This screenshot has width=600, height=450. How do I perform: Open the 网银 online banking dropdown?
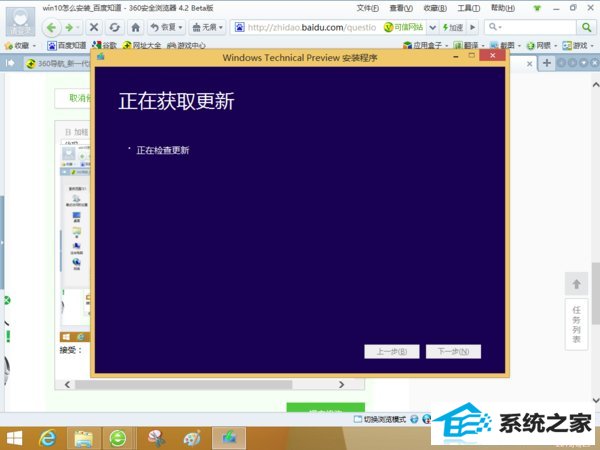coord(541,46)
